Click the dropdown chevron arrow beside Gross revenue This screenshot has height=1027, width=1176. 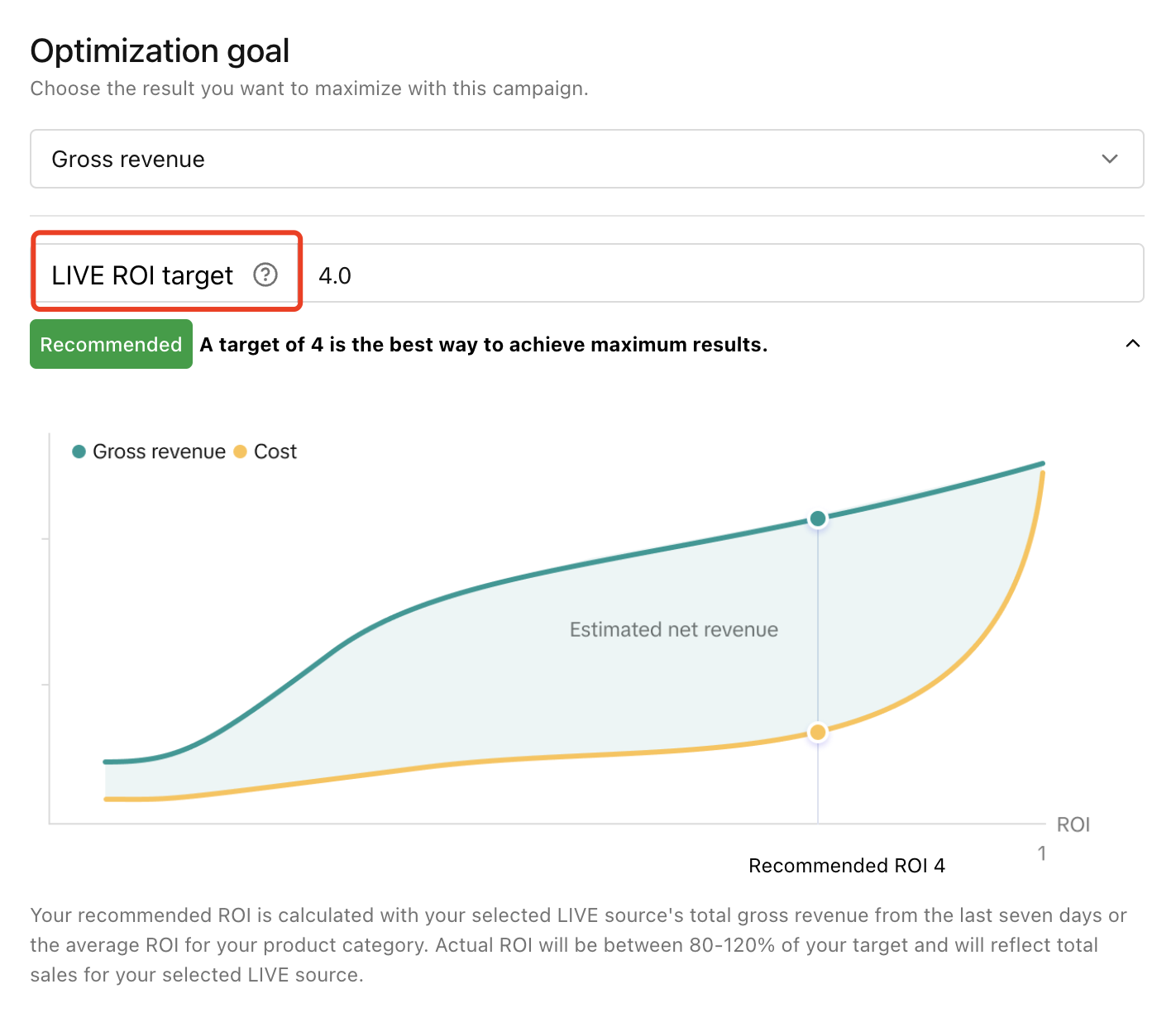pyautogui.click(x=1110, y=159)
